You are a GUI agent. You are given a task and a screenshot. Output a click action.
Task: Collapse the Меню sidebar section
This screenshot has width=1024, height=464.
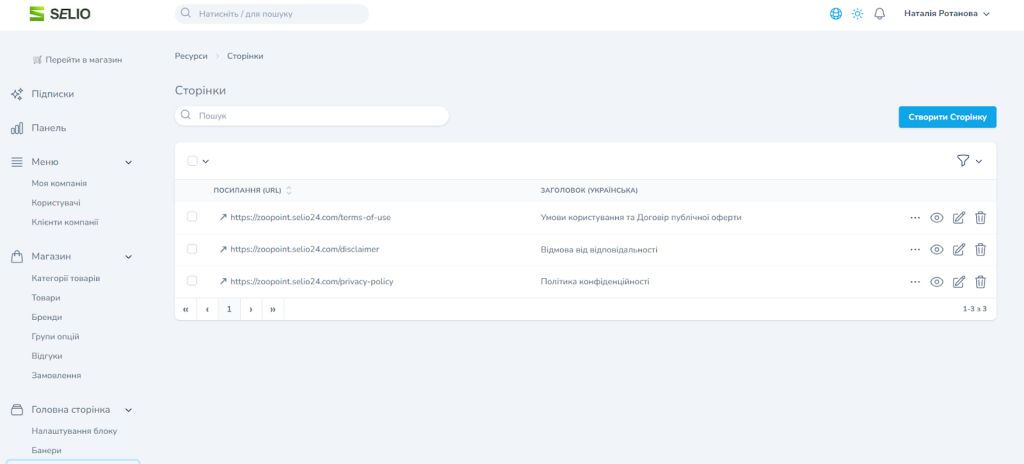128,162
